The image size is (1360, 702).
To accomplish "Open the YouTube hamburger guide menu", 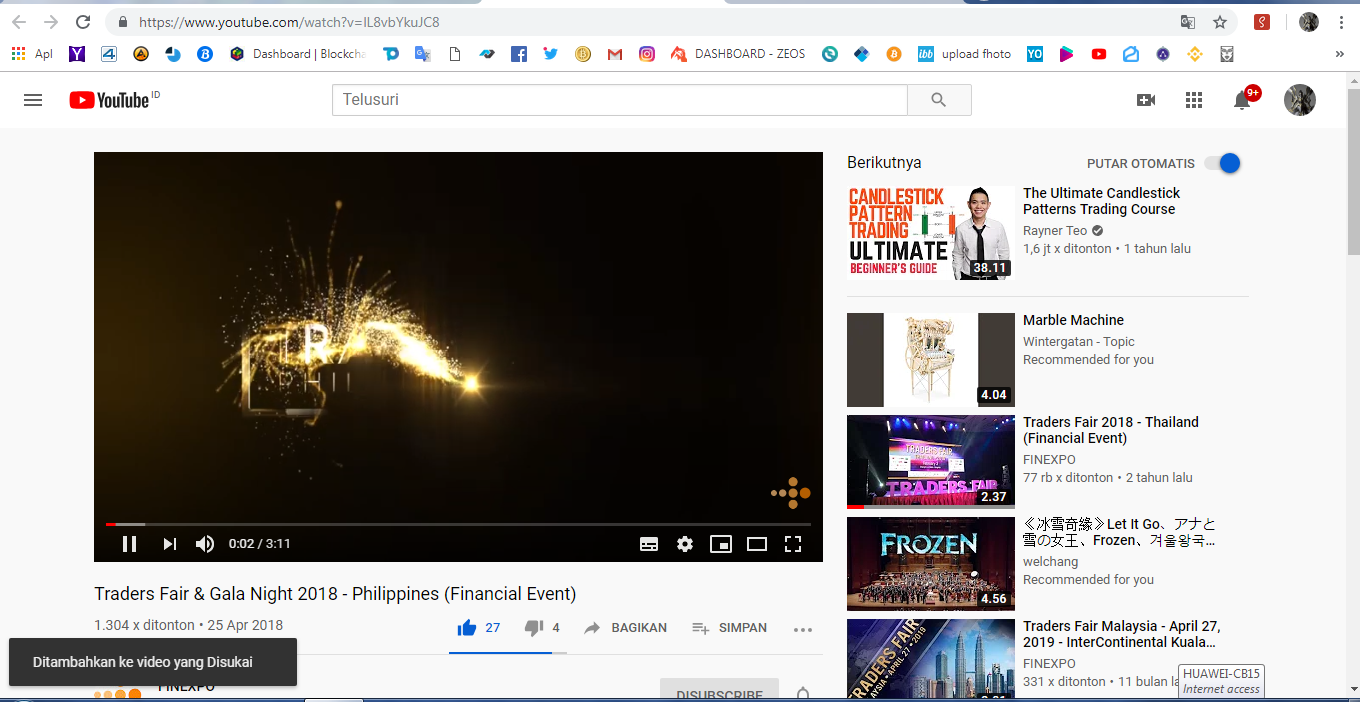I will pyautogui.click(x=33, y=100).
